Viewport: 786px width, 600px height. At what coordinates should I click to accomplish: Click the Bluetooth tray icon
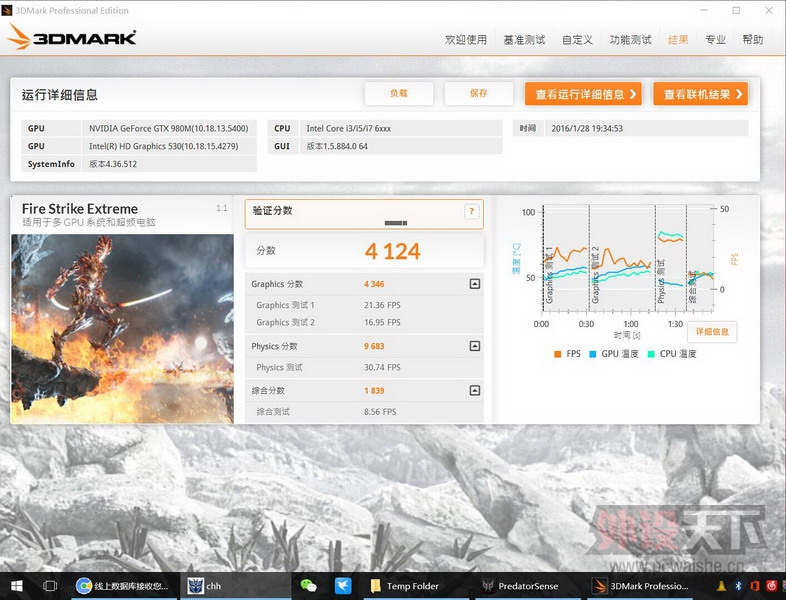(x=738, y=586)
